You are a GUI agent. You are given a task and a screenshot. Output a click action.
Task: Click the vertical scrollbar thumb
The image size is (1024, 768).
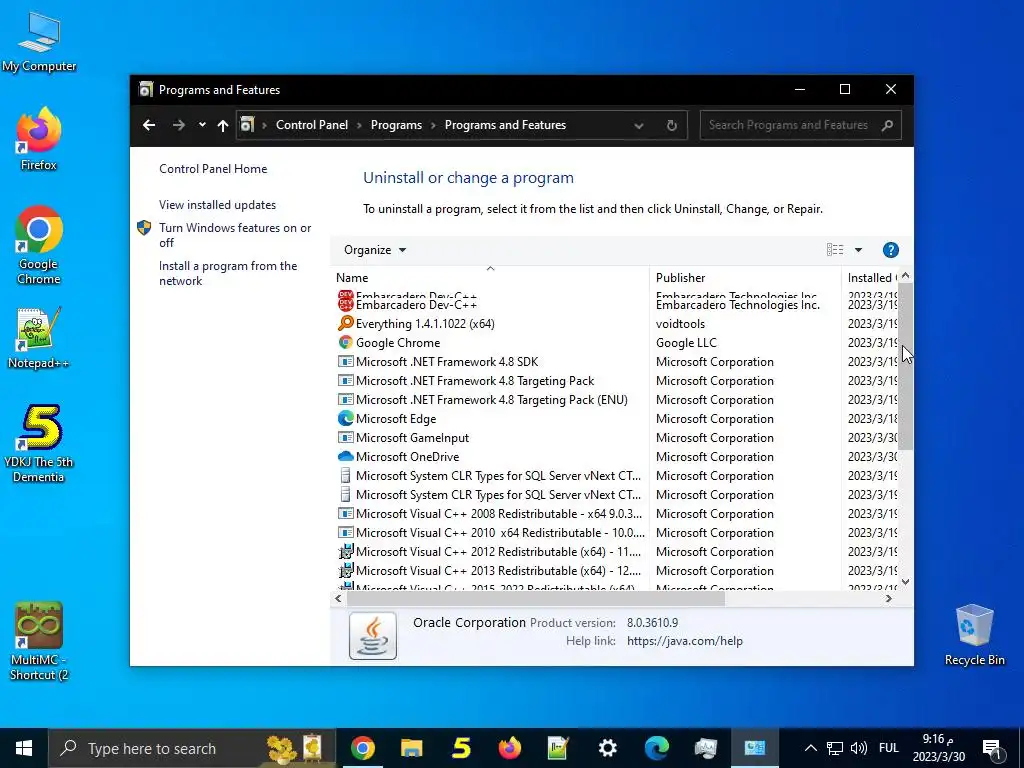point(905,367)
